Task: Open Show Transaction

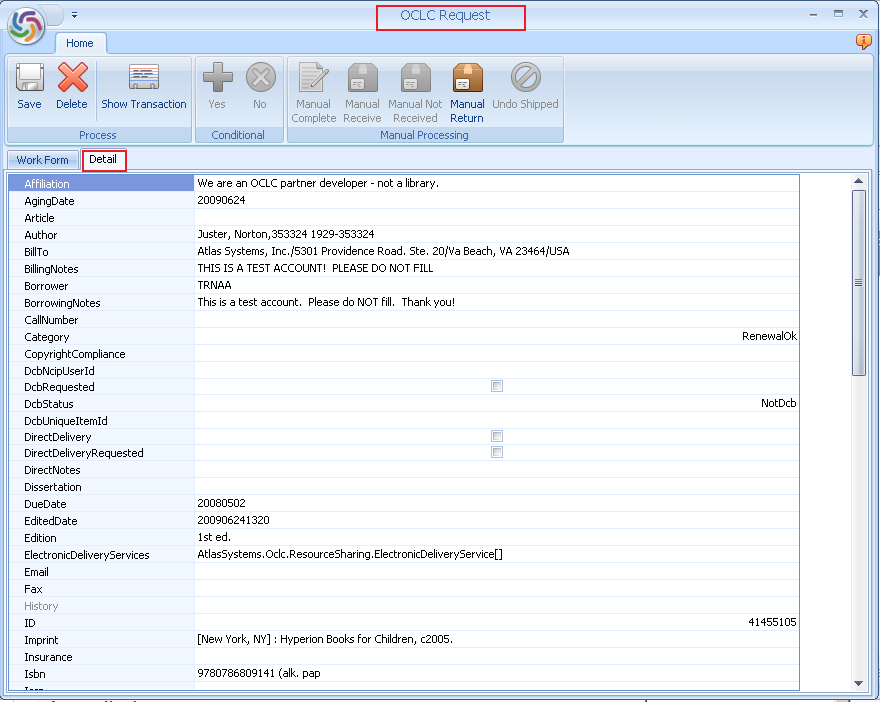Action: (143, 87)
